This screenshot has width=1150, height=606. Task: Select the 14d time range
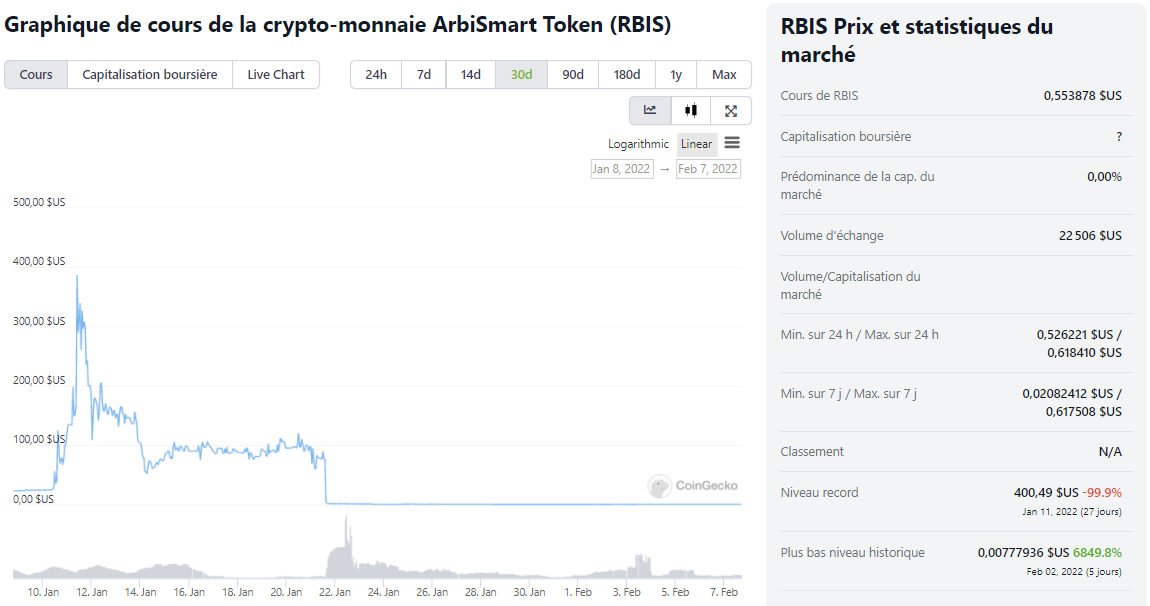[x=471, y=74]
